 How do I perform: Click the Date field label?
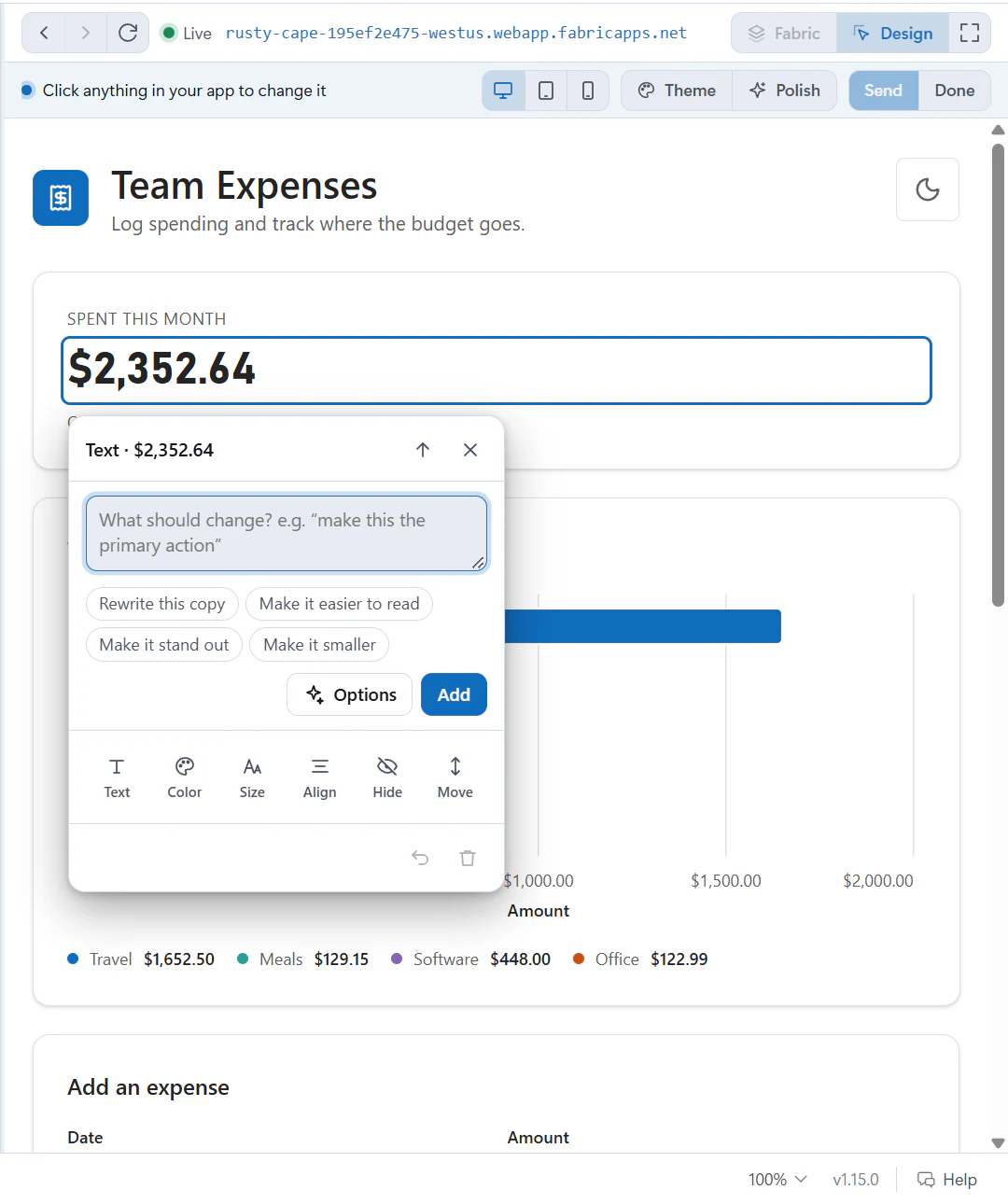point(85,1138)
